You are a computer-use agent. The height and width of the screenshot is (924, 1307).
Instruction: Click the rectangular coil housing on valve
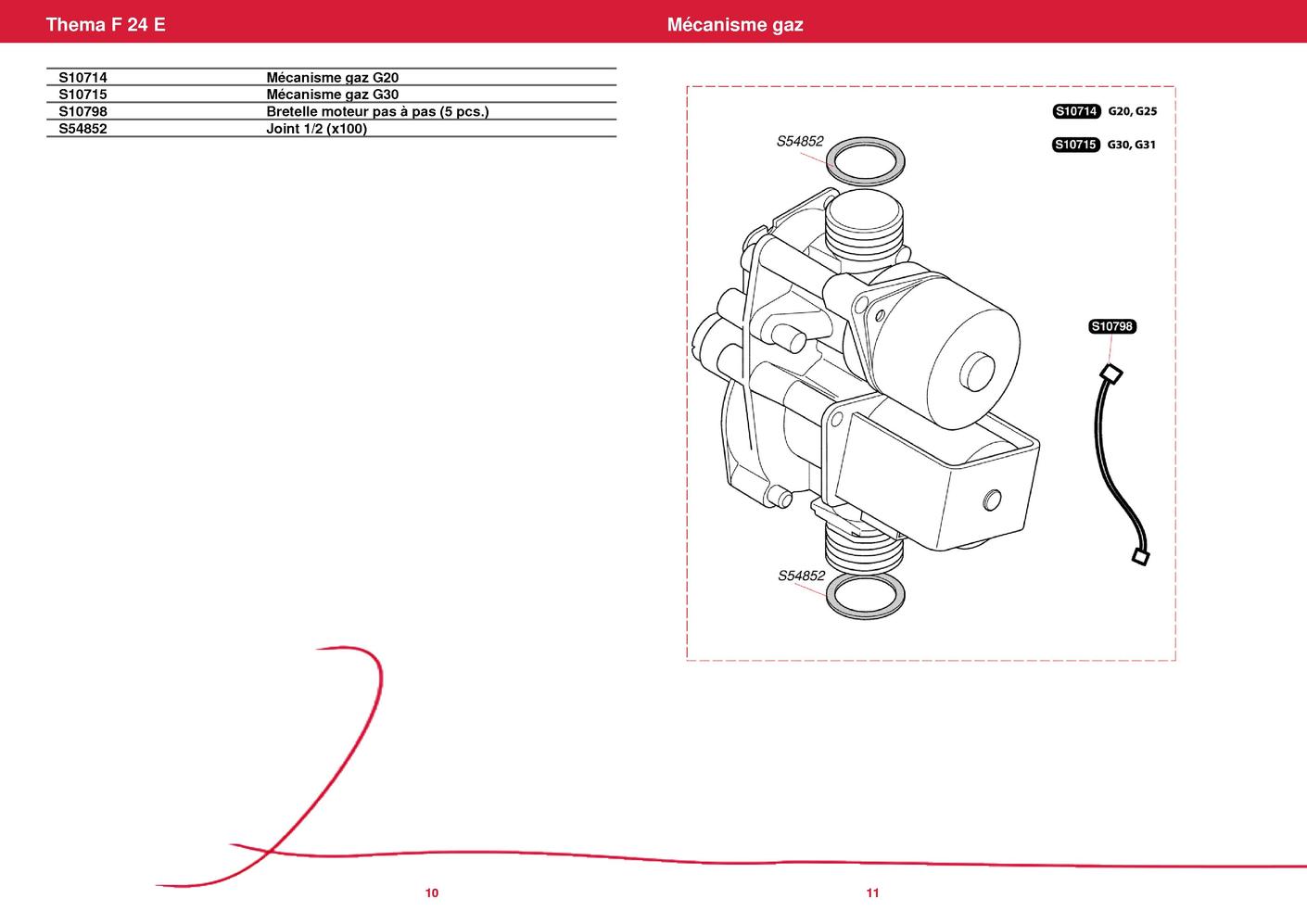click(x=936, y=482)
